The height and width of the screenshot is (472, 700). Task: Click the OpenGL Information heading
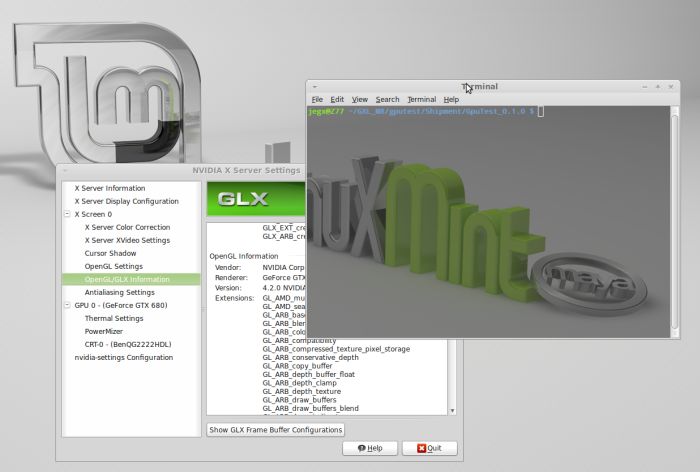click(244, 256)
